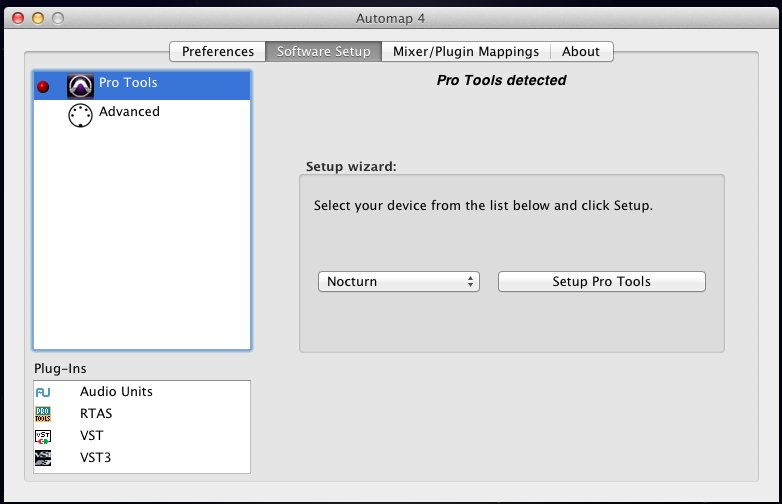Screen dimensions: 782x504
Task: Go to the About tab
Action: point(581,52)
